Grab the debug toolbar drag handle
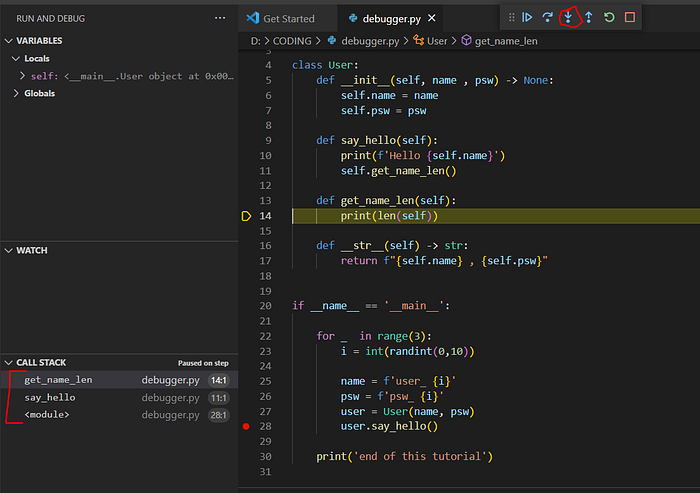Image resolution: width=700 pixels, height=493 pixels. [x=512, y=17]
